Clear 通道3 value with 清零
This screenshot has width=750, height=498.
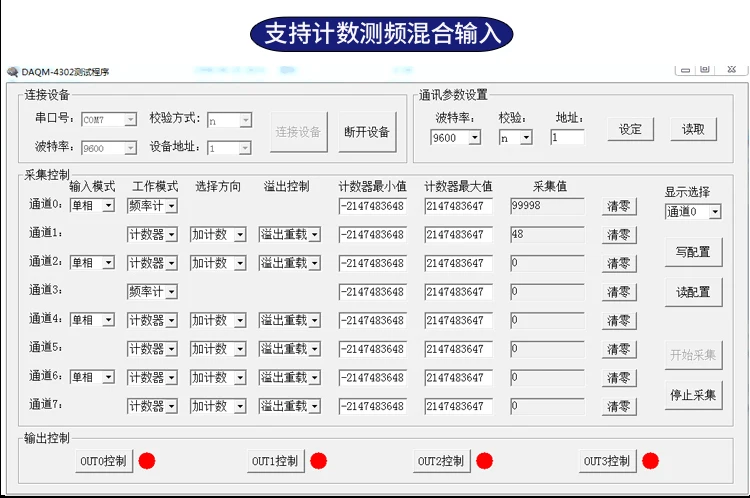tap(619, 292)
